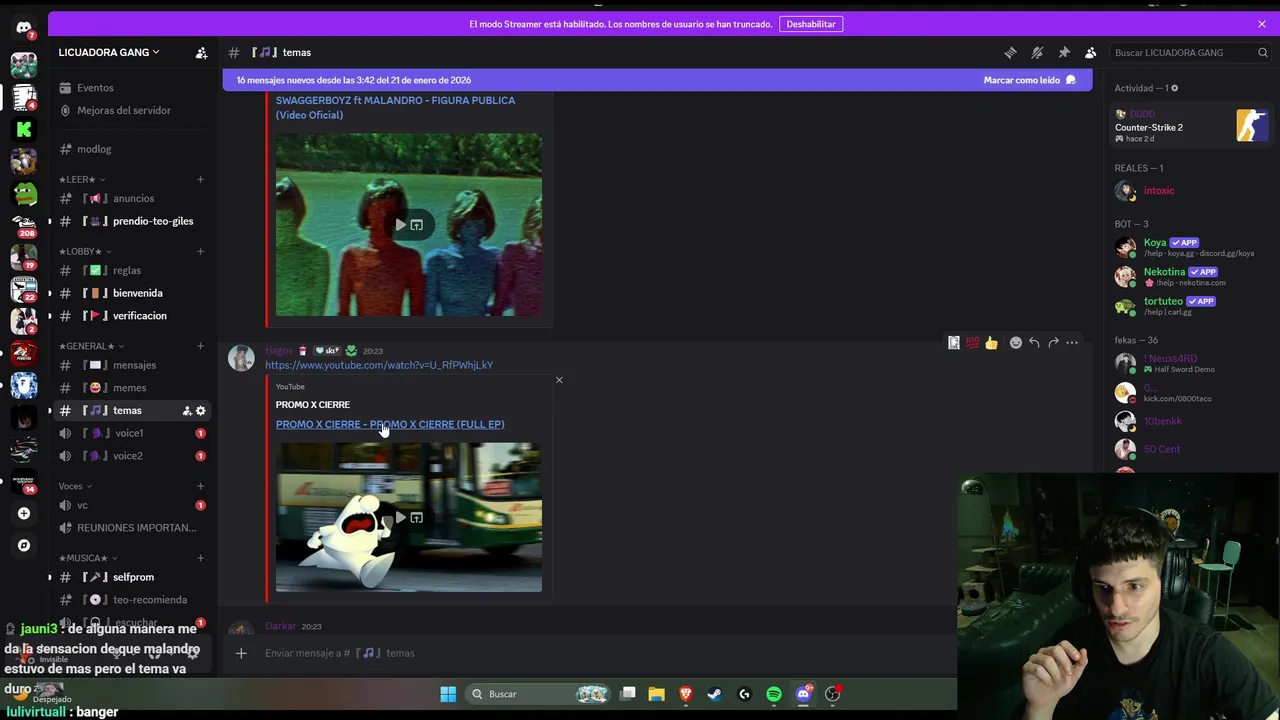Open Discover servers compass icon
The image size is (1280, 720).
coord(24,545)
